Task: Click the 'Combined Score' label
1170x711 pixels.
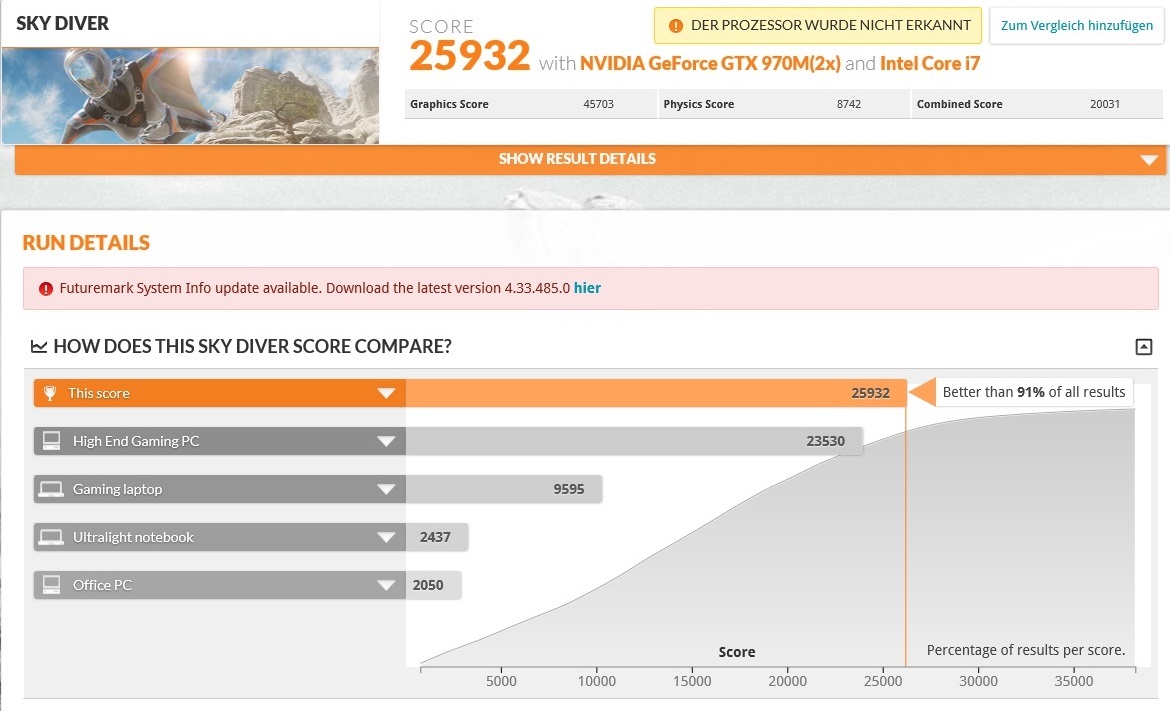Action: [x=959, y=104]
